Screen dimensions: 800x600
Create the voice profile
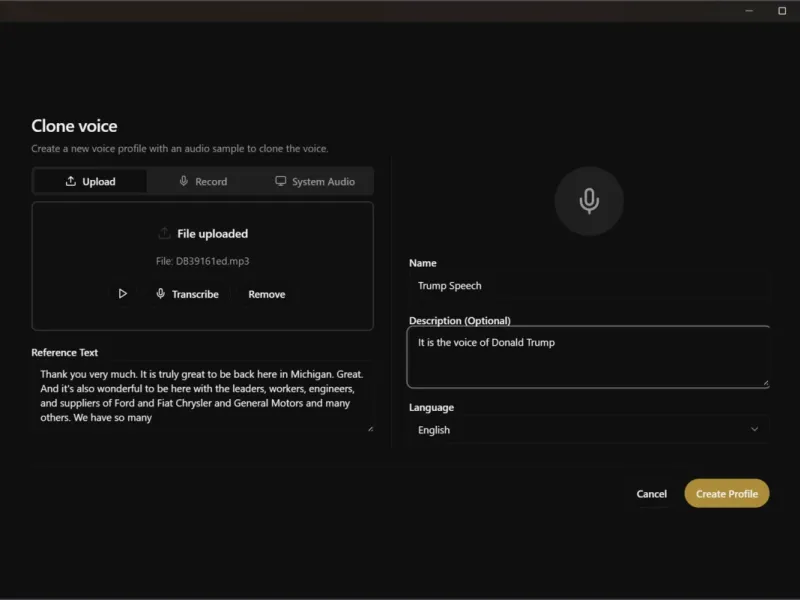(x=727, y=493)
